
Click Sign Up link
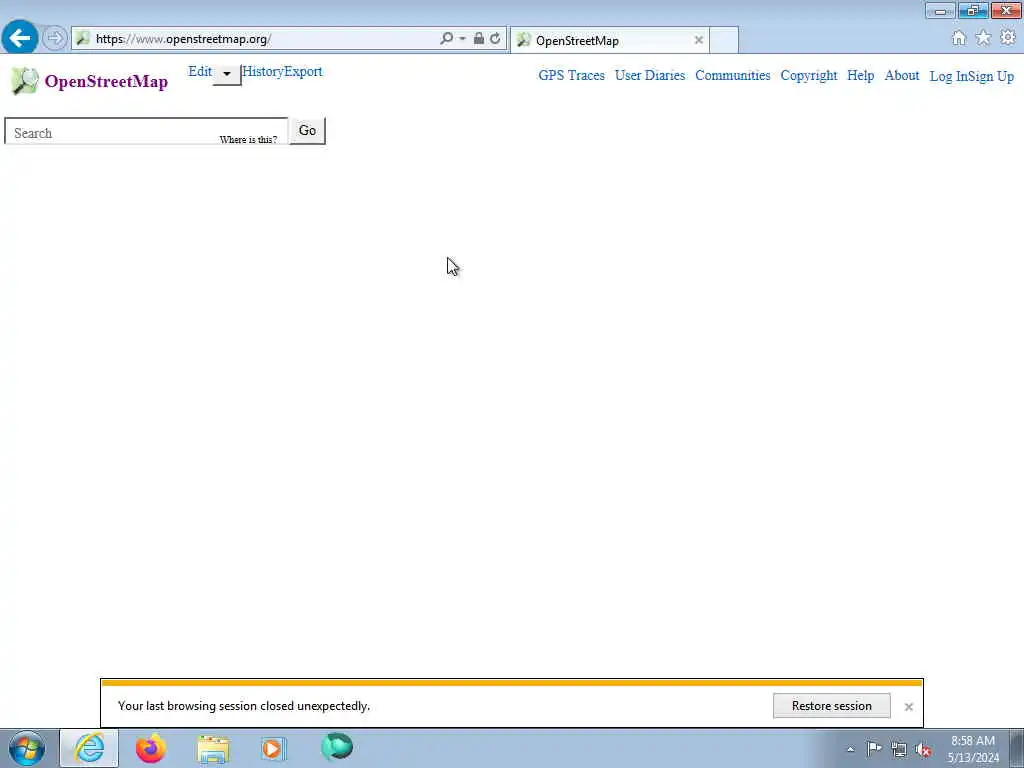tap(990, 76)
